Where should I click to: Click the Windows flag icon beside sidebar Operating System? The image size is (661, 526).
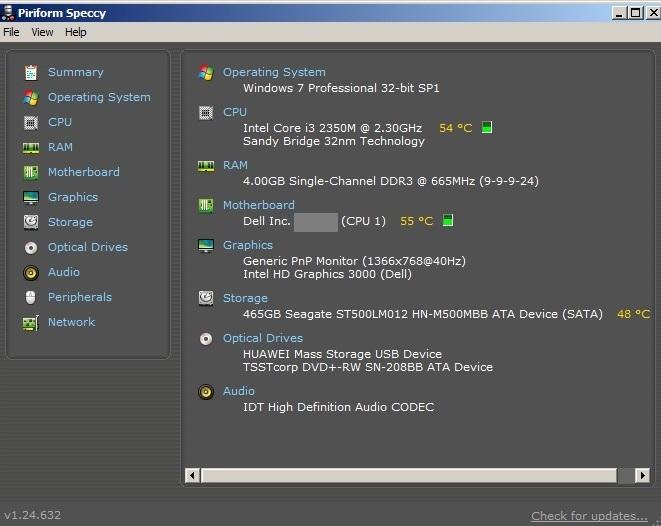point(31,97)
